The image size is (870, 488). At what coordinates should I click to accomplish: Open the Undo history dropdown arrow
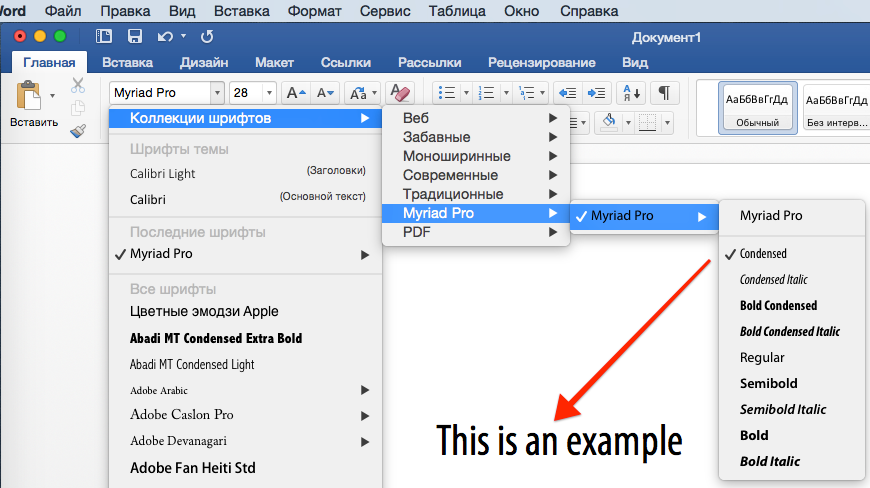183,37
